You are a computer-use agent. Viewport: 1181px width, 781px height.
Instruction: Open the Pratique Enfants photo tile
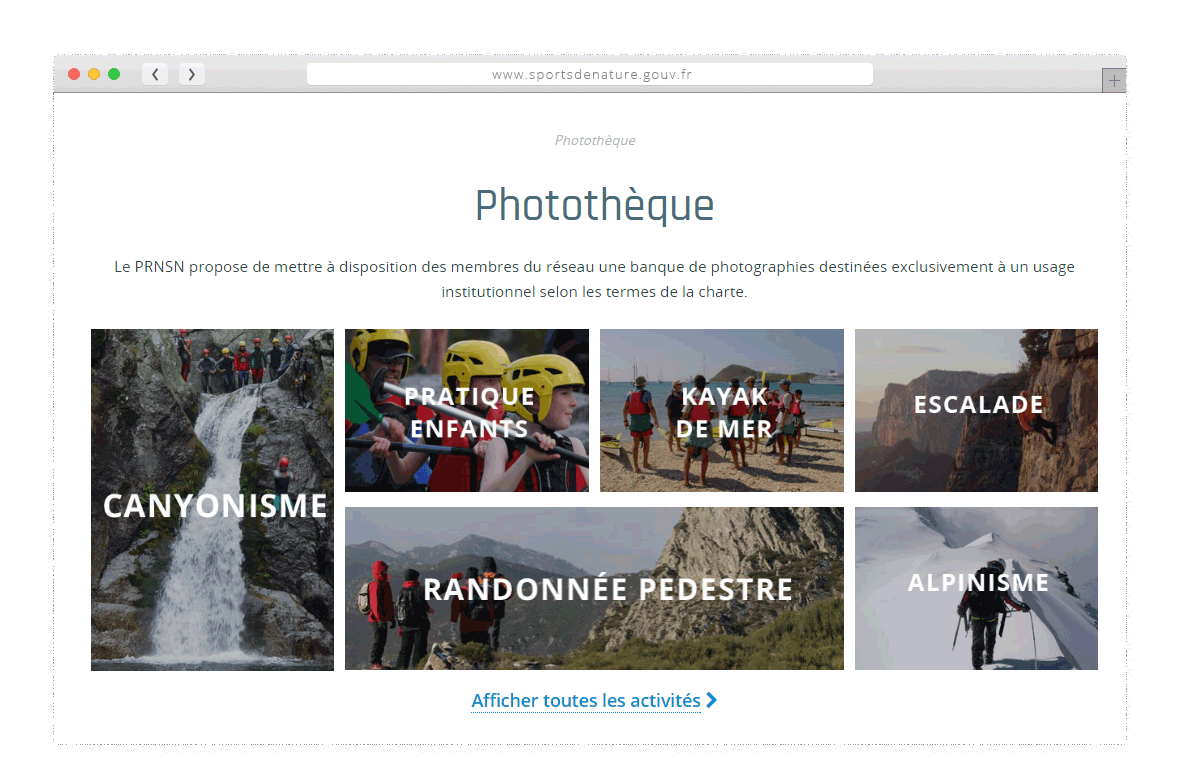tap(467, 410)
